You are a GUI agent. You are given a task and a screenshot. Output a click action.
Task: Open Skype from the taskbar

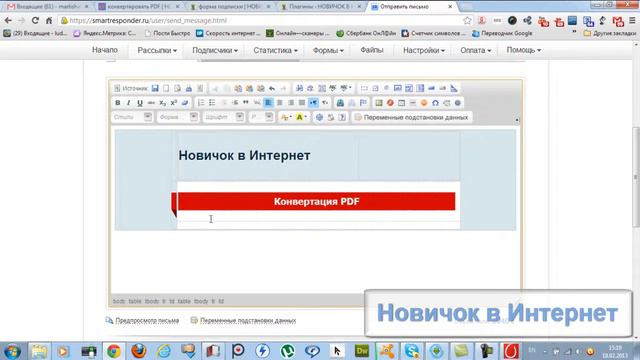[x=412, y=351]
